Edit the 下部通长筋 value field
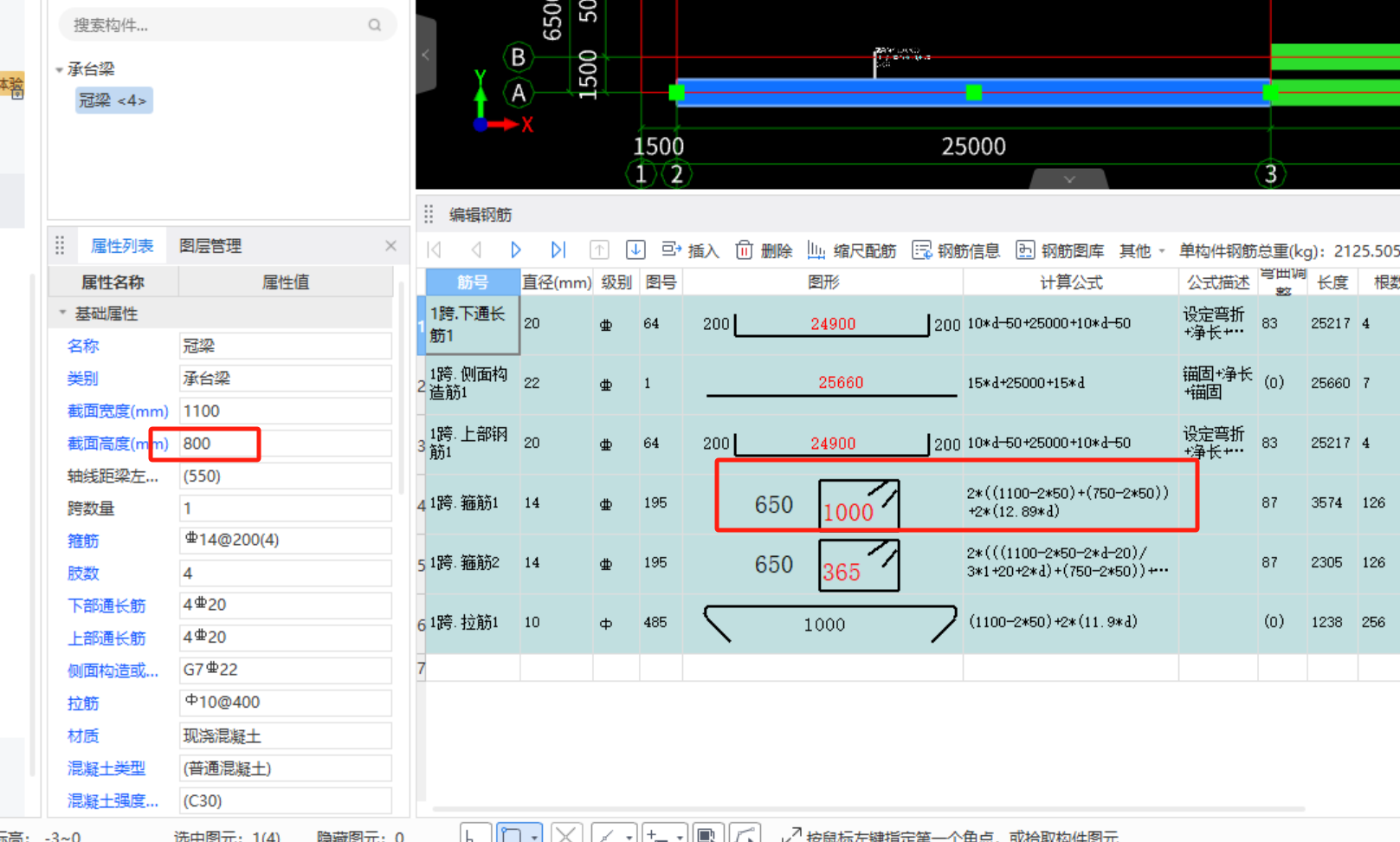This screenshot has height=842, width=1400. click(x=285, y=606)
